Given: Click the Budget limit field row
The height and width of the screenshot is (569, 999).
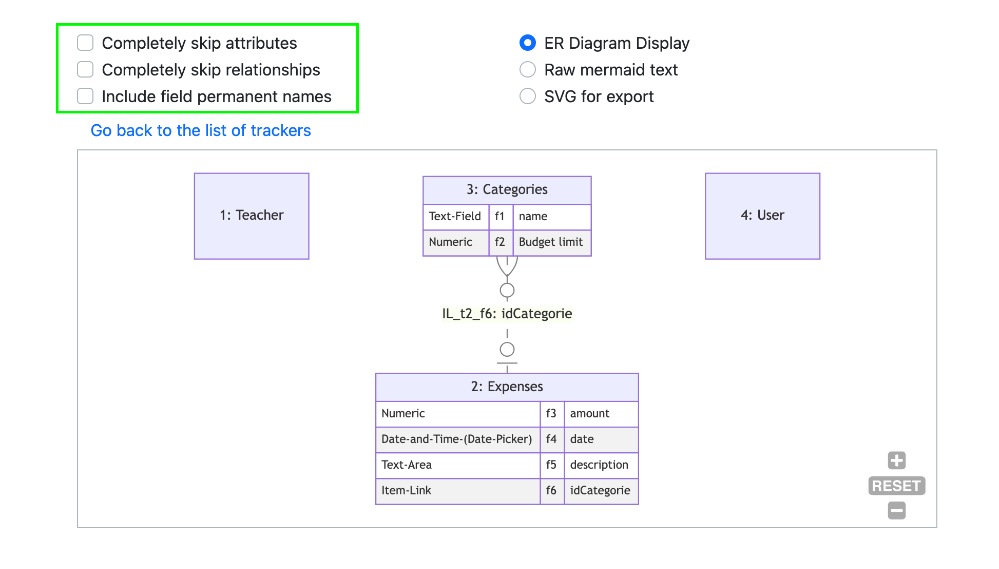Looking at the screenshot, I should point(507,243).
